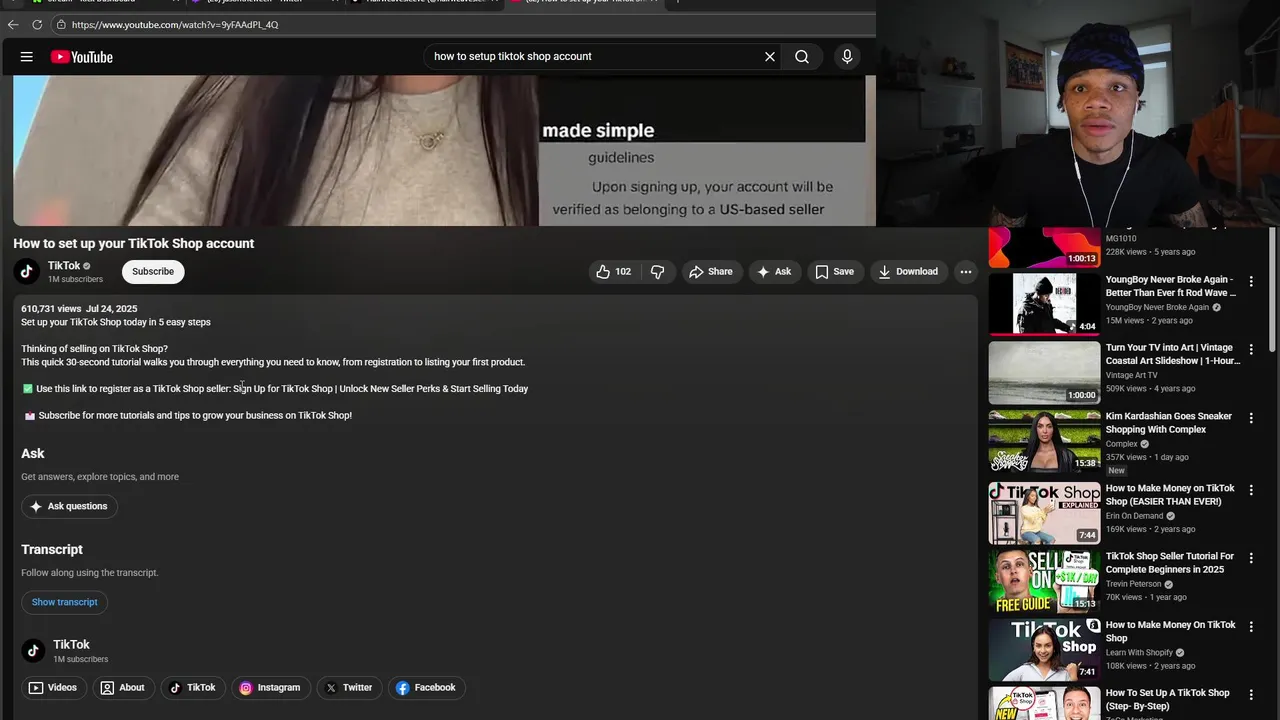The width and height of the screenshot is (1280, 720).
Task: Open the three-dot more actions menu
Action: (x=966, y=271)
